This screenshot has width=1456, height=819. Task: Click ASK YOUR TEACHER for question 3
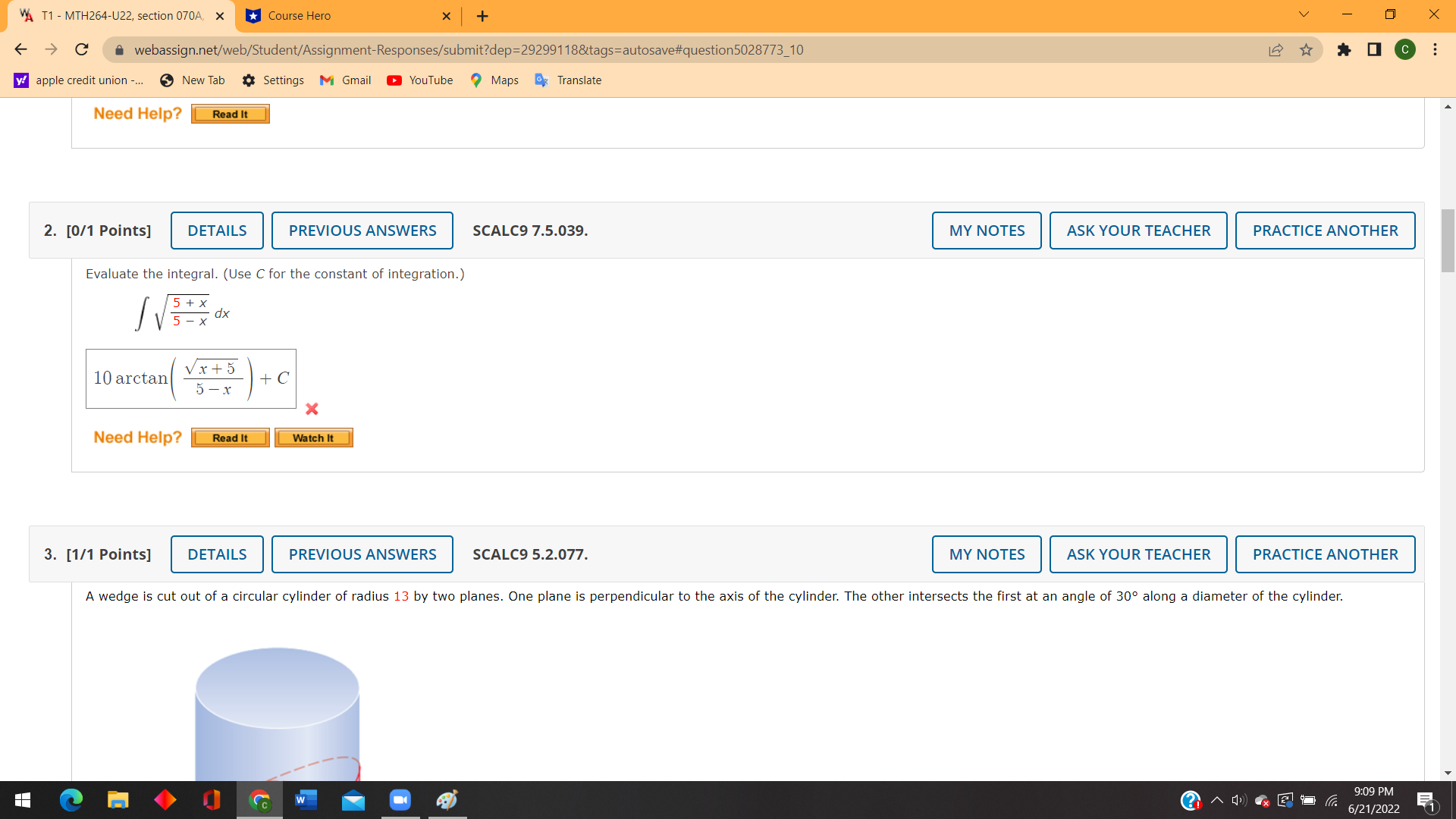(1137, 554)
